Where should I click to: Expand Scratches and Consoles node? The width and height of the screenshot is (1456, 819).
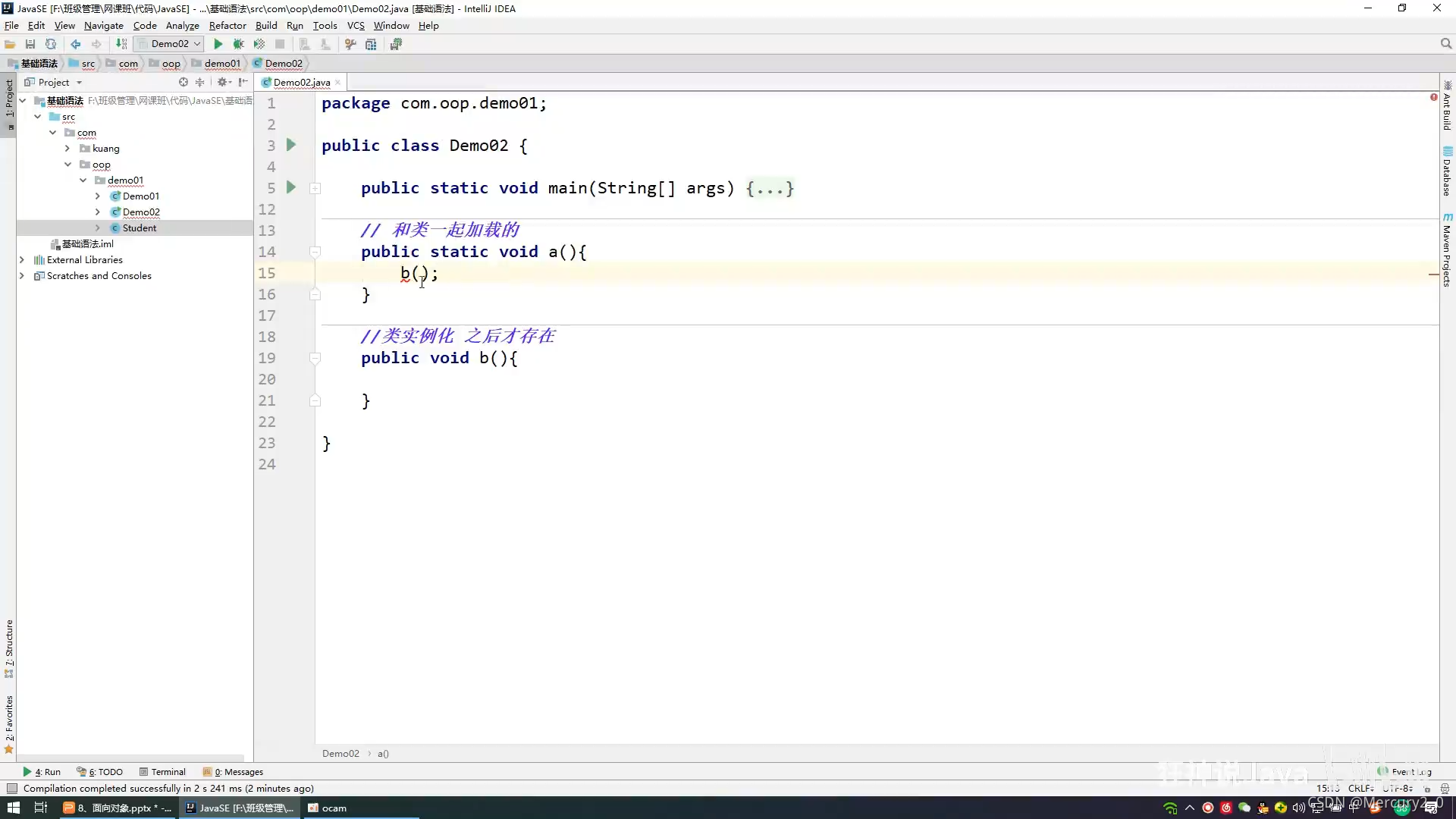(22, 276)
